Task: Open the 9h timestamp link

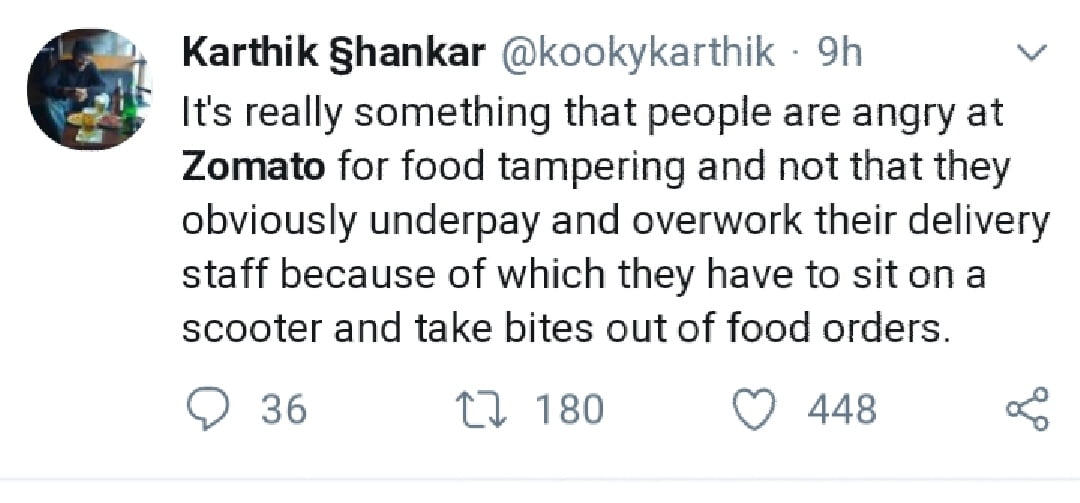Action: (x=840, y=53)
